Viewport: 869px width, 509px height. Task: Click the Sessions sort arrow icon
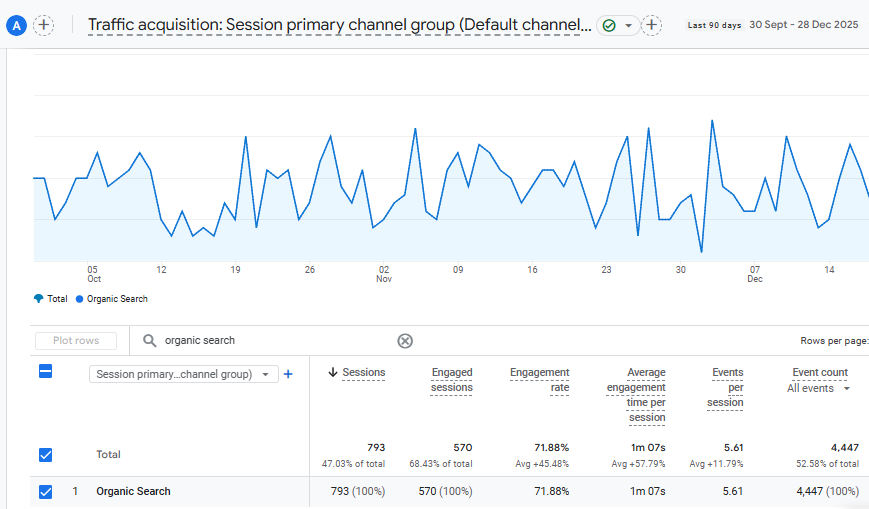(333, 373)
